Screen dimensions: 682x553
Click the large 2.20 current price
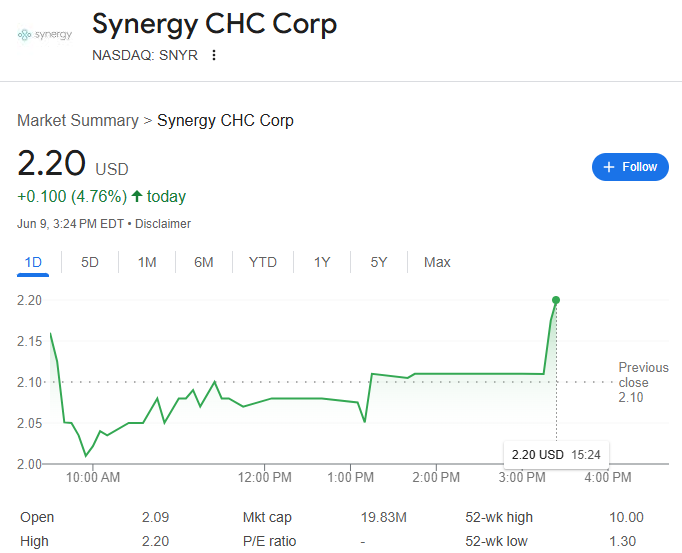[51, 163]
